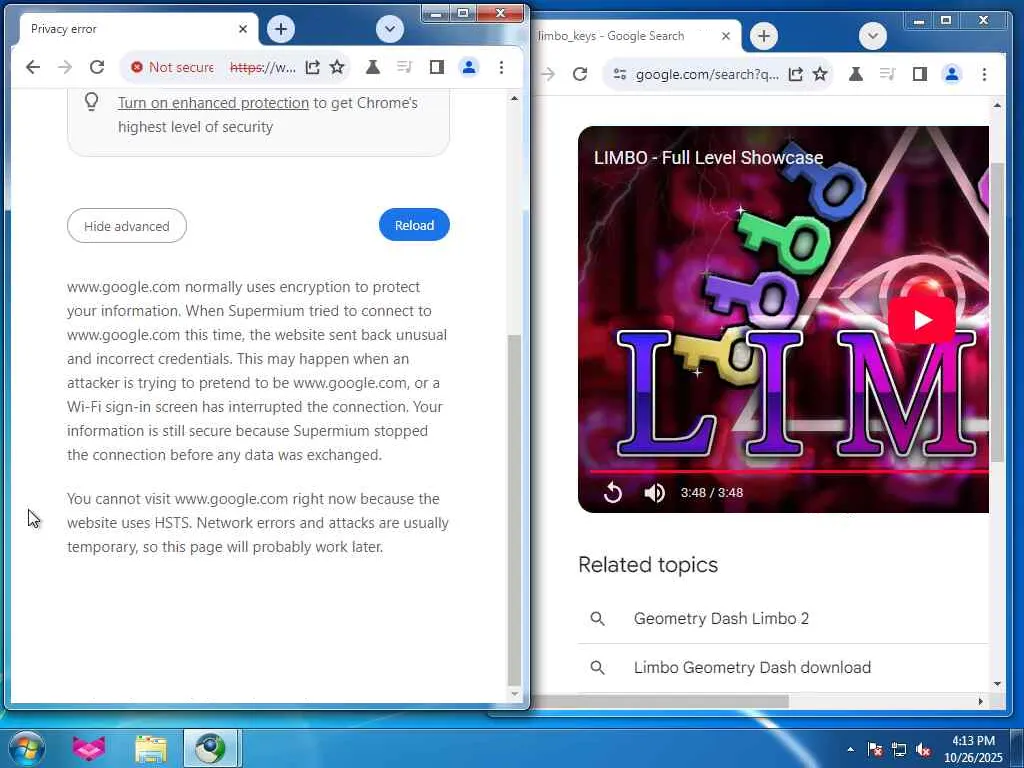Open Action Center flag in tray

tap(875, 749)
